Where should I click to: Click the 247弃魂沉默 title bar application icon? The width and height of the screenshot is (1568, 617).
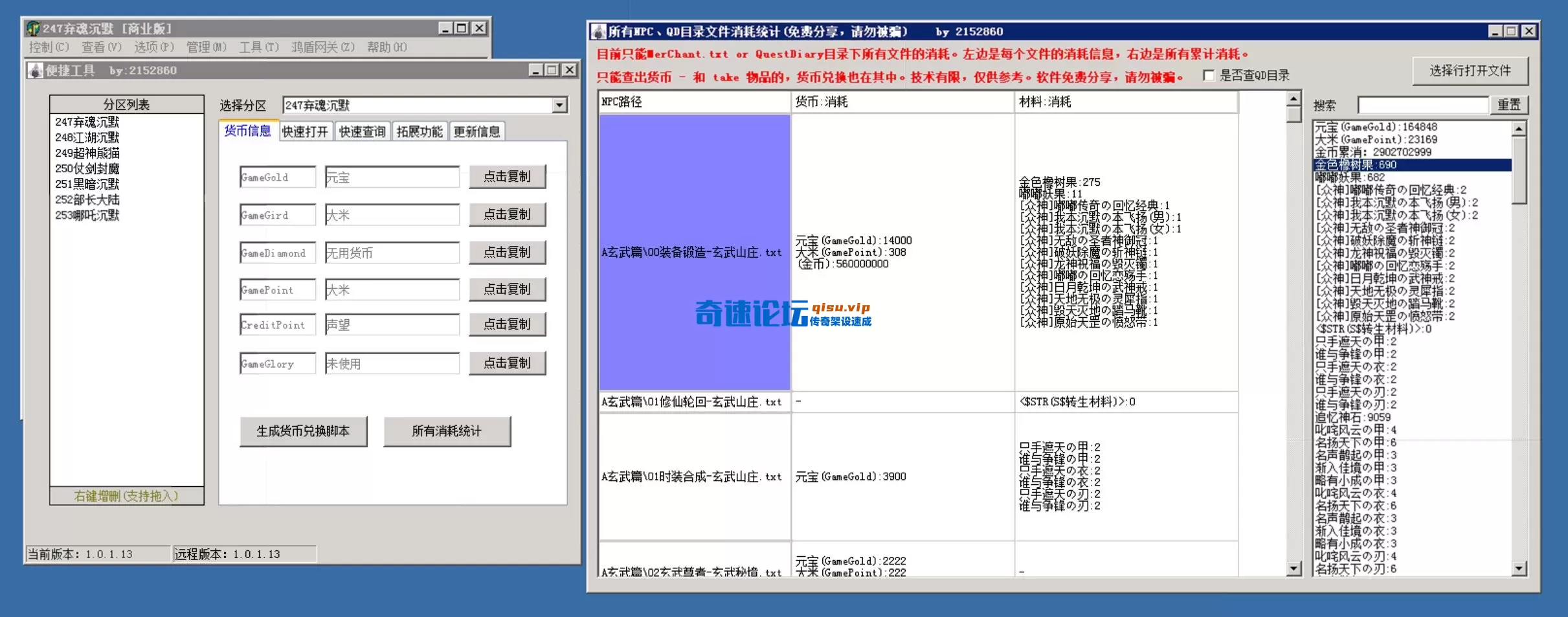(x=32, y=28)
